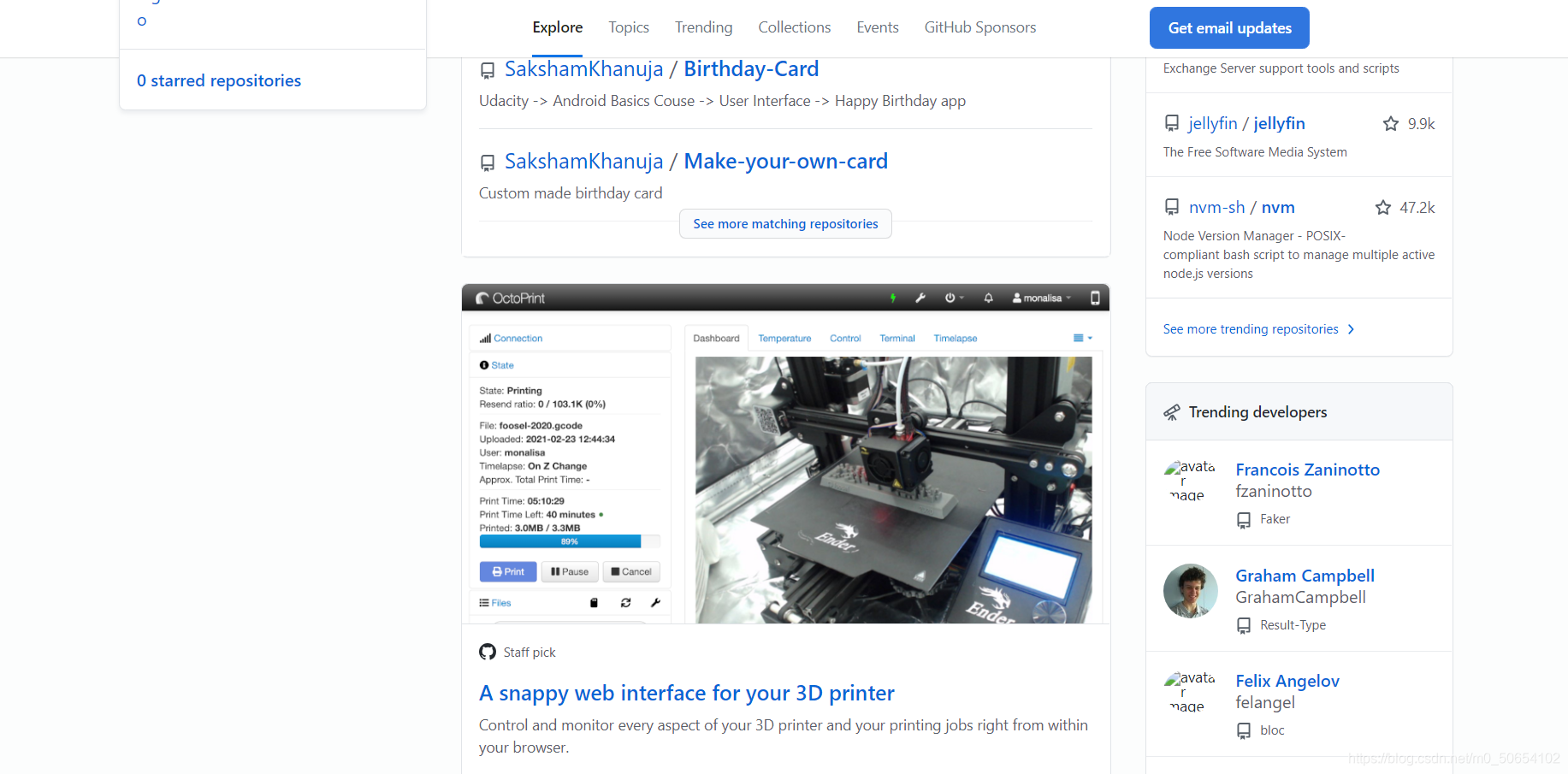
Task: Click the repo icon beside Make-your-own-card
Action: point(488,162)
